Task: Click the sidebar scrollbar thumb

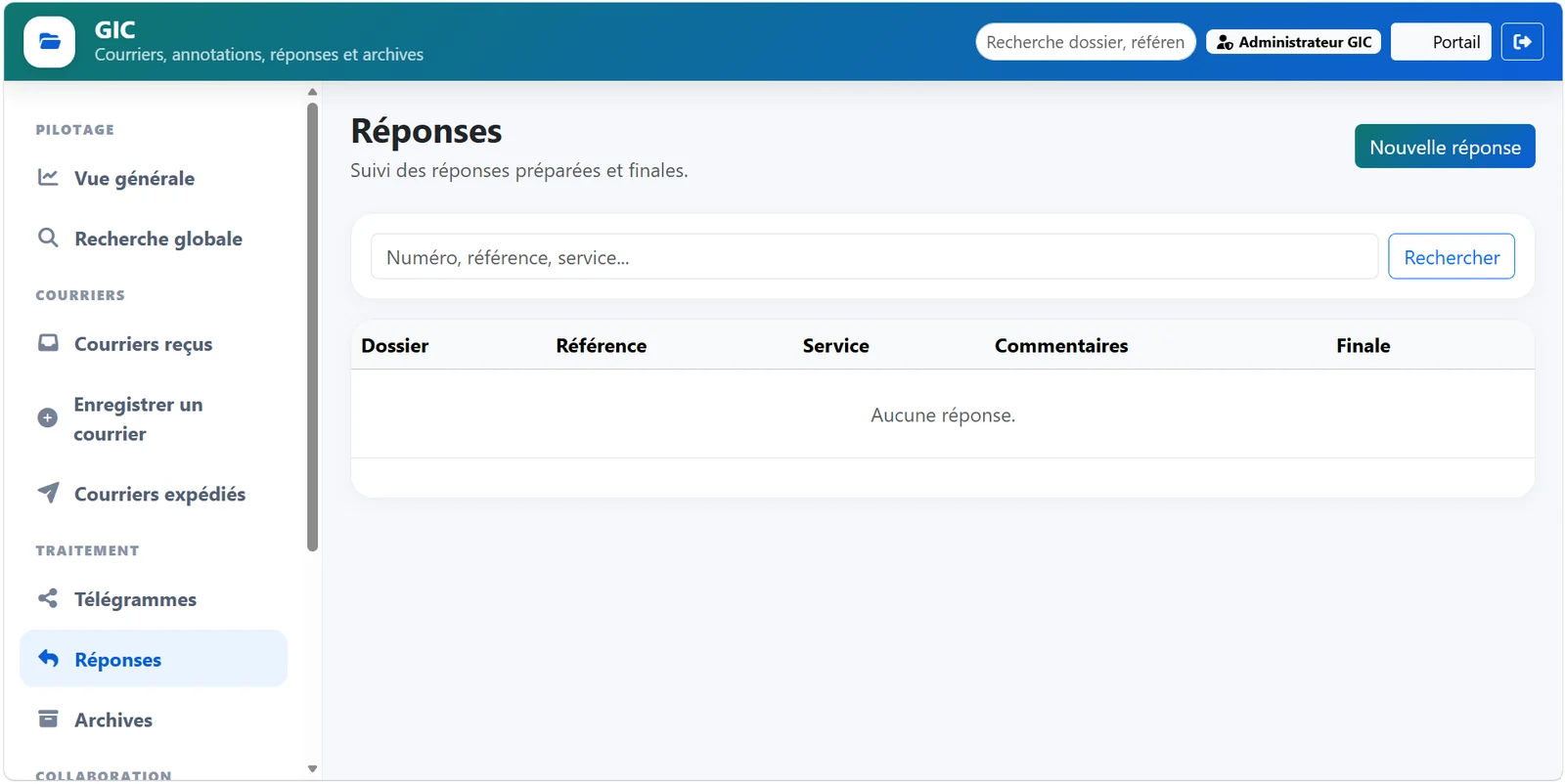Action: [313, 327]
